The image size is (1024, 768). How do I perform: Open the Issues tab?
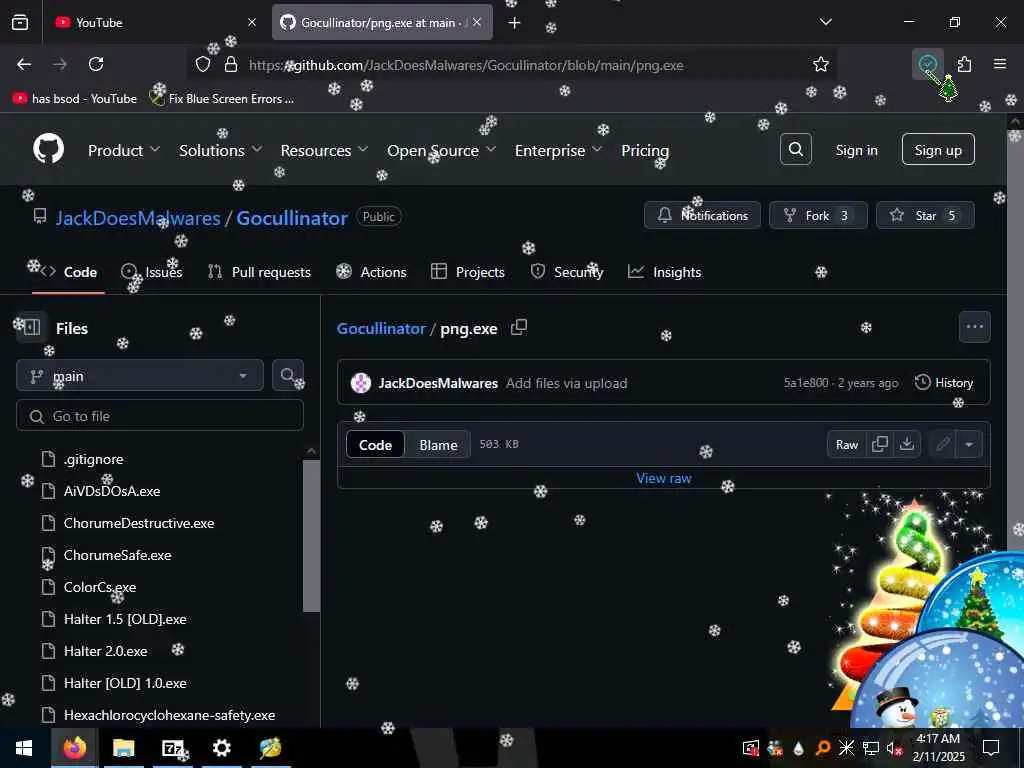tap(152, 272)
